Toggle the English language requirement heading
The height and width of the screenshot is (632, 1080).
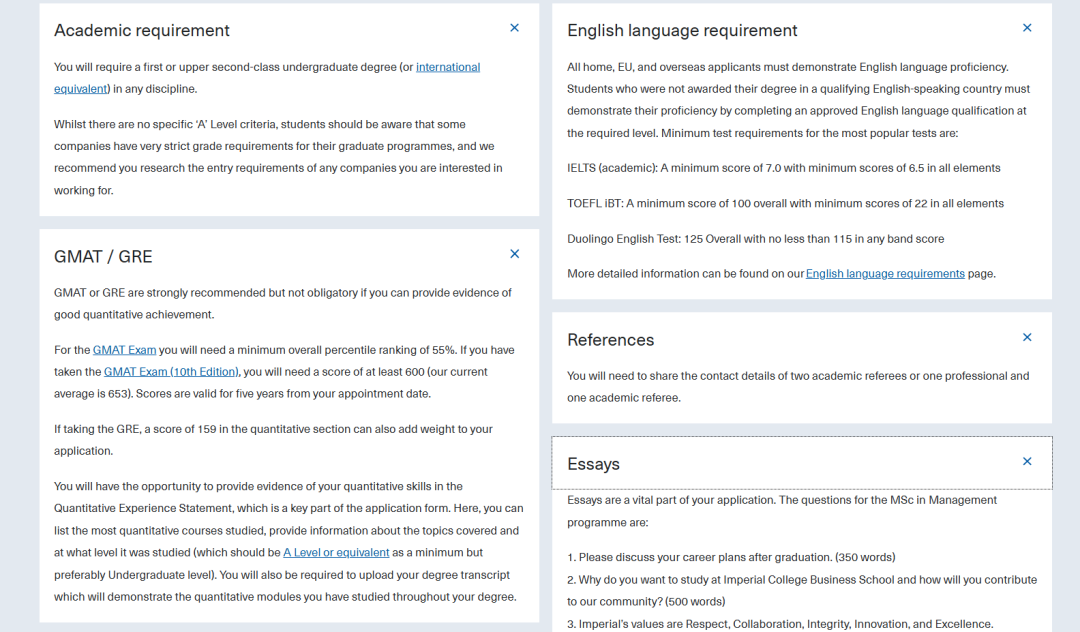pyautogui.click(x=682, y=31)
